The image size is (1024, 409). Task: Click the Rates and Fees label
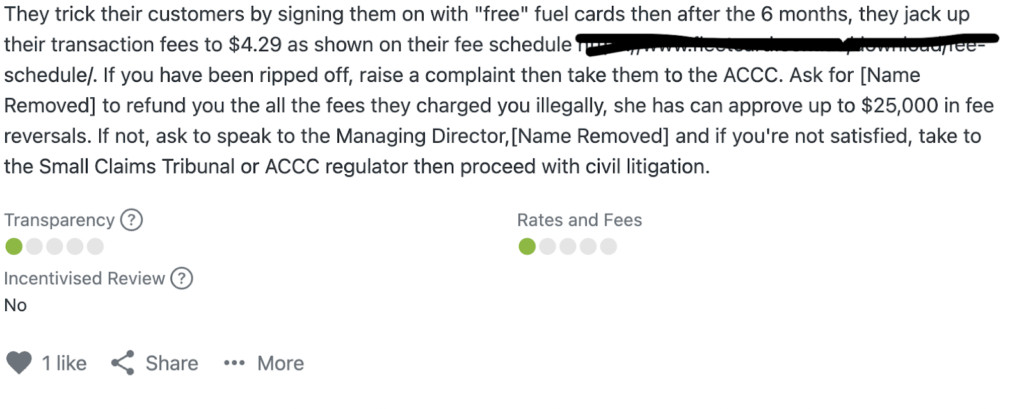click(579, 220)
